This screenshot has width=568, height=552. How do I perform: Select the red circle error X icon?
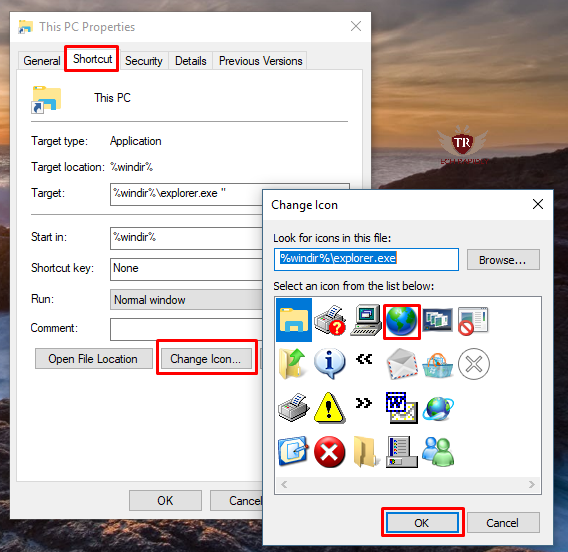(329, 452)
